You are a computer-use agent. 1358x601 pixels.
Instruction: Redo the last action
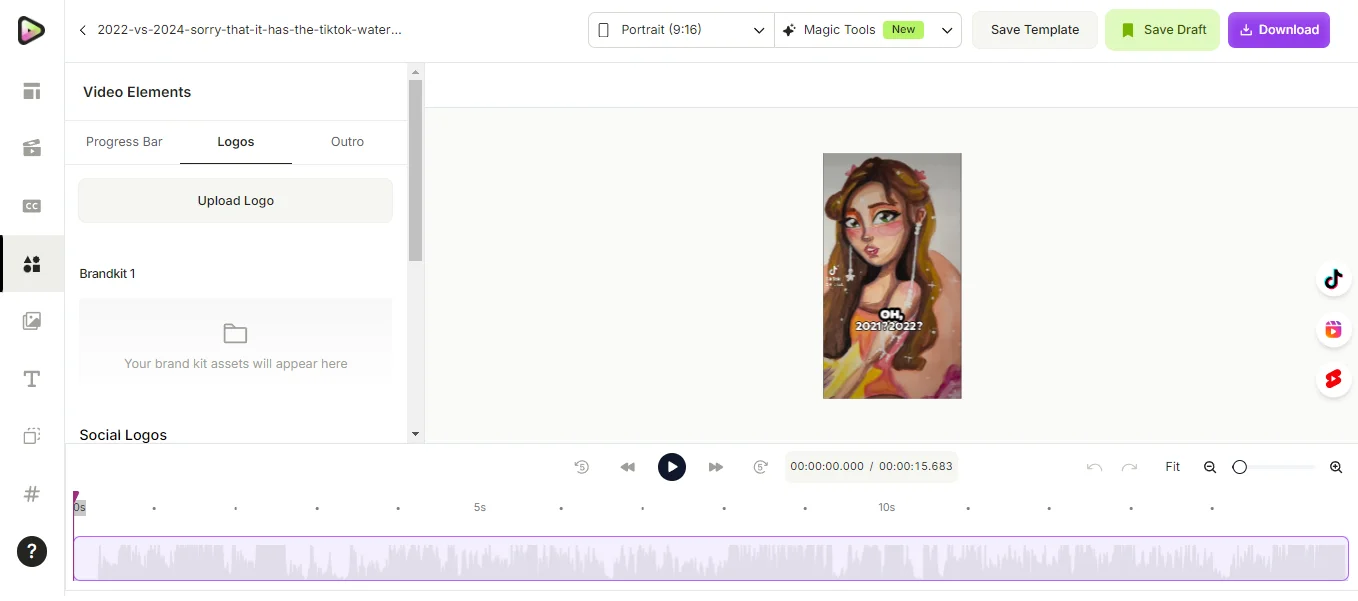(x=1129, y=467)
